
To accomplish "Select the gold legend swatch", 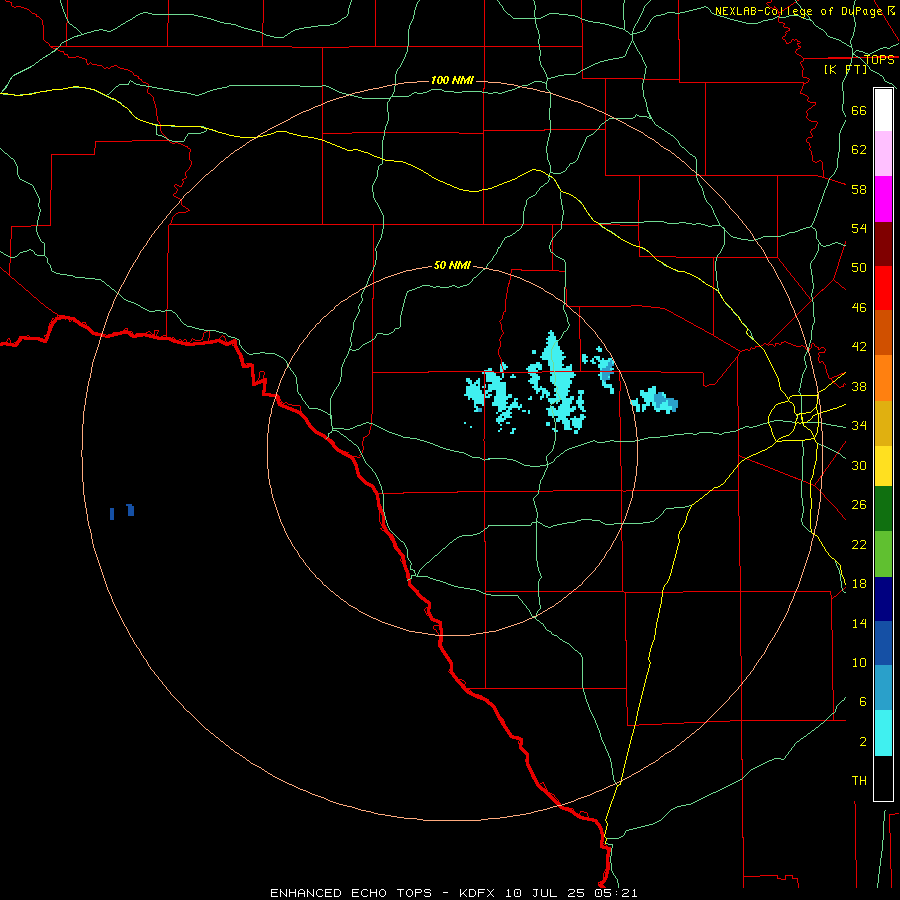I will (883, 423).
